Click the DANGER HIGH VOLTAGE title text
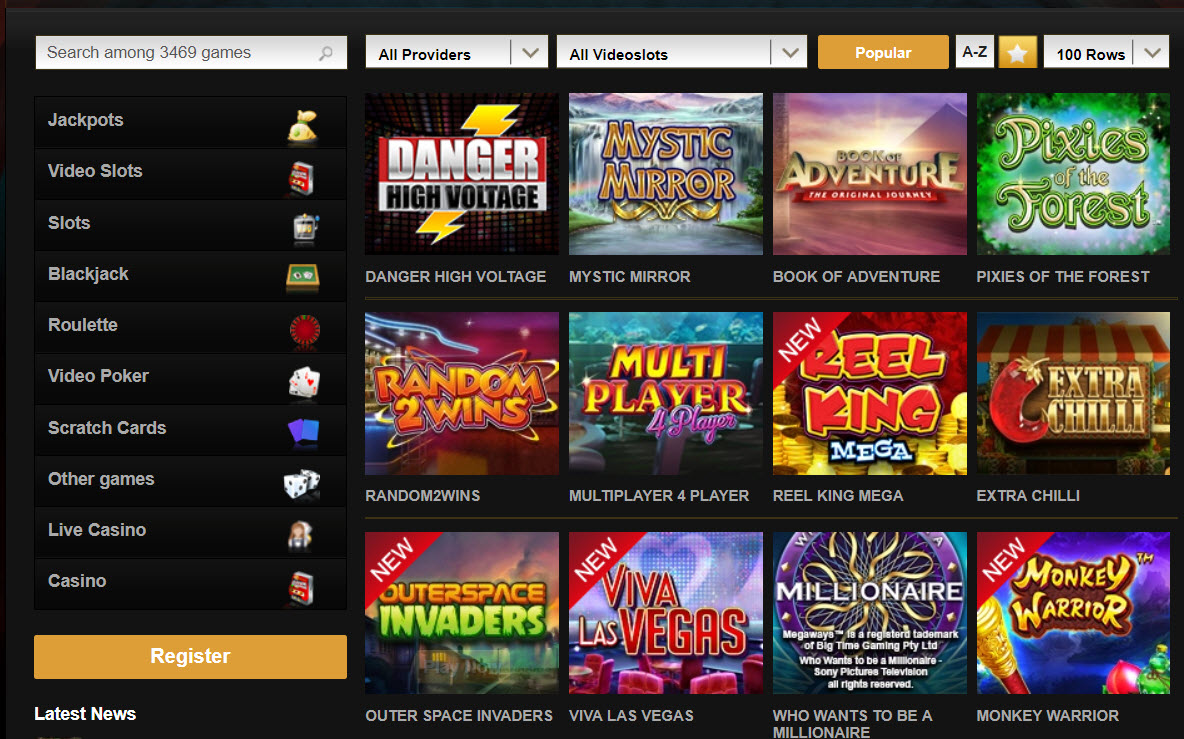This screenshot has width=1184, height=739. point(455,277)
